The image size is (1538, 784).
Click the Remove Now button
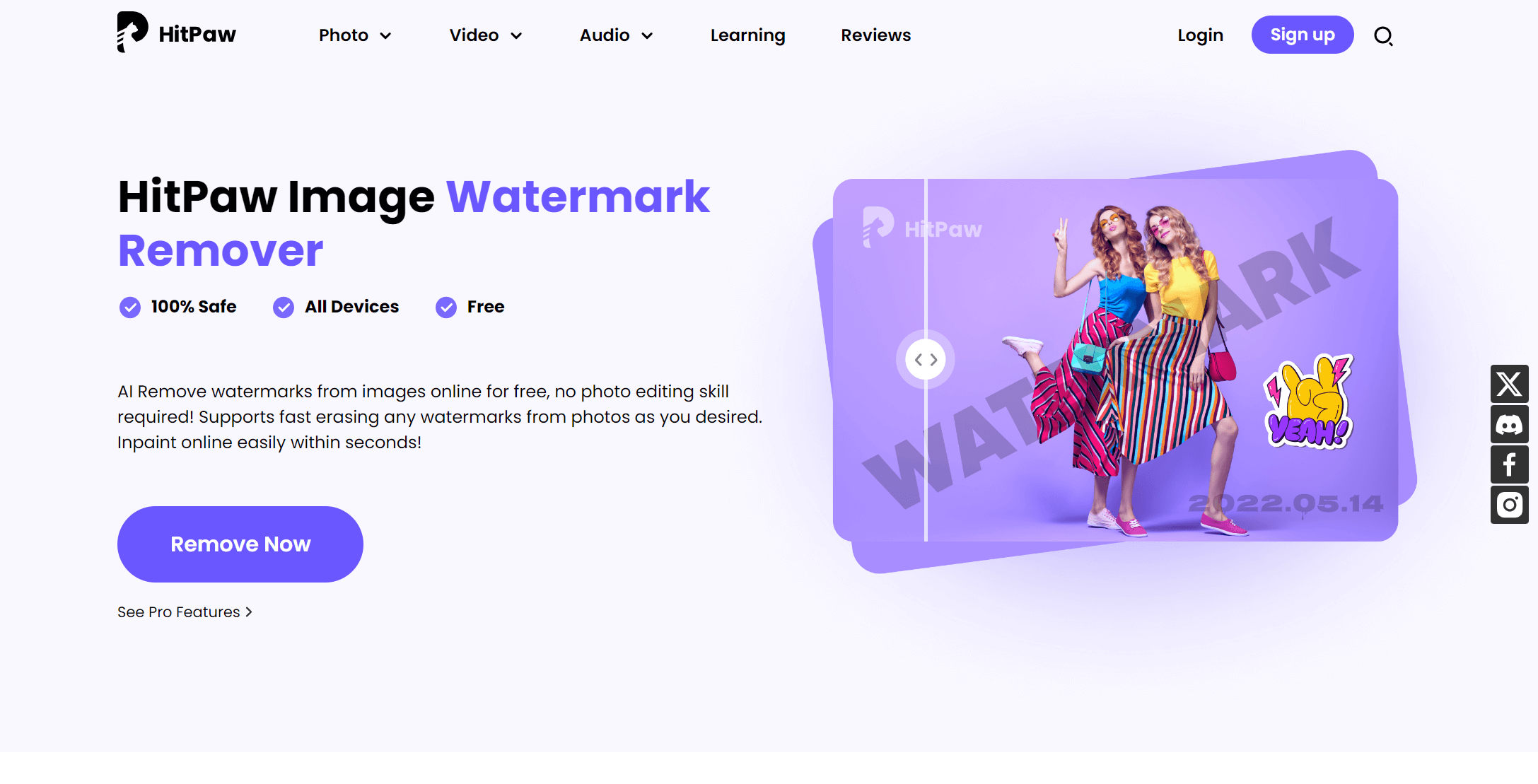(x=240, y=544)
